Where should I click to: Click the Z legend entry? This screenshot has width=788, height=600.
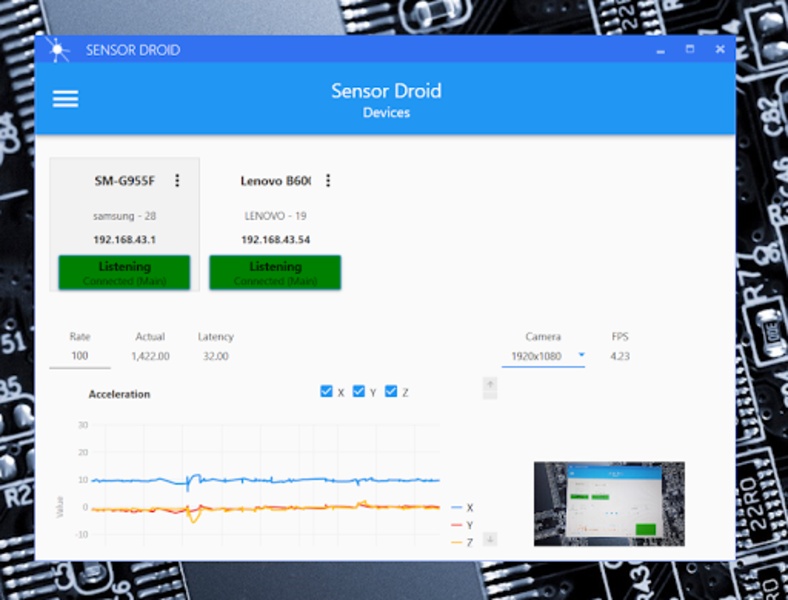462,542
